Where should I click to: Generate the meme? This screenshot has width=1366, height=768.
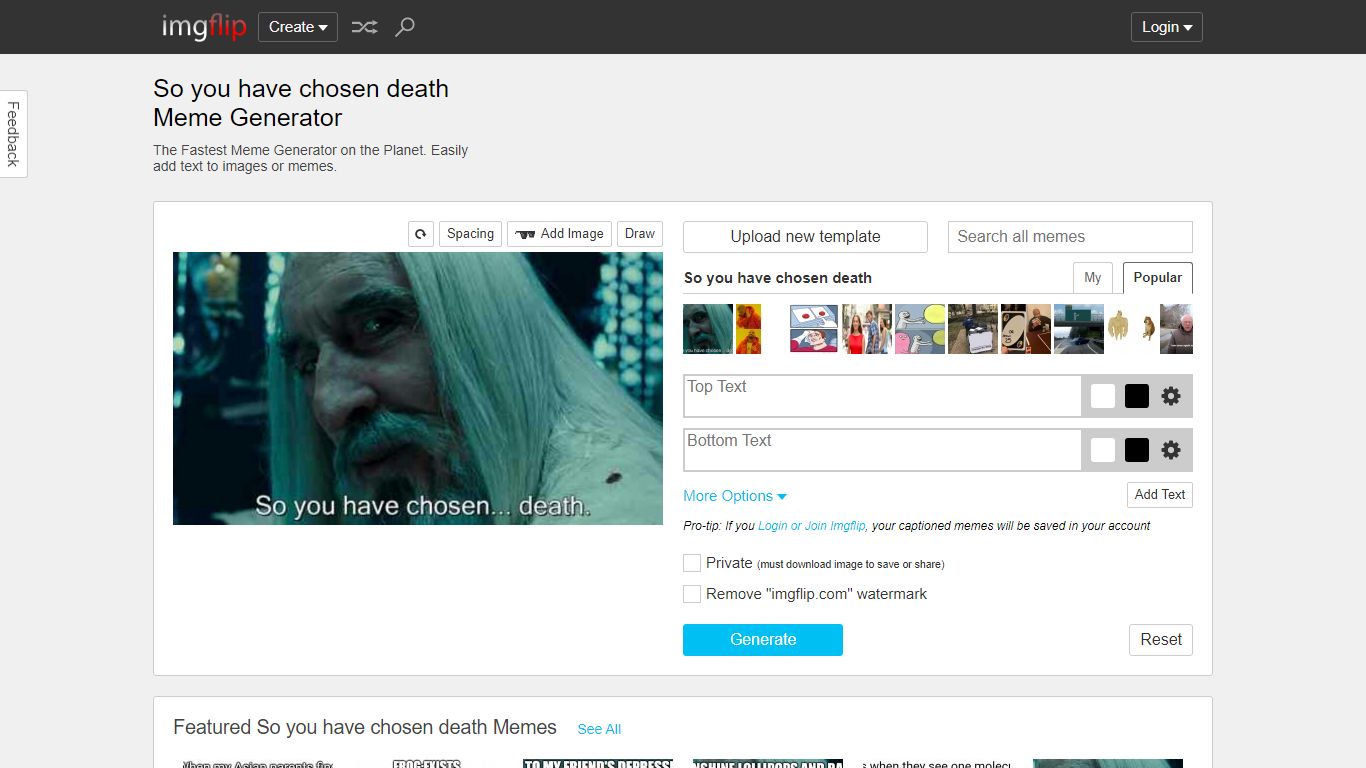763,640
